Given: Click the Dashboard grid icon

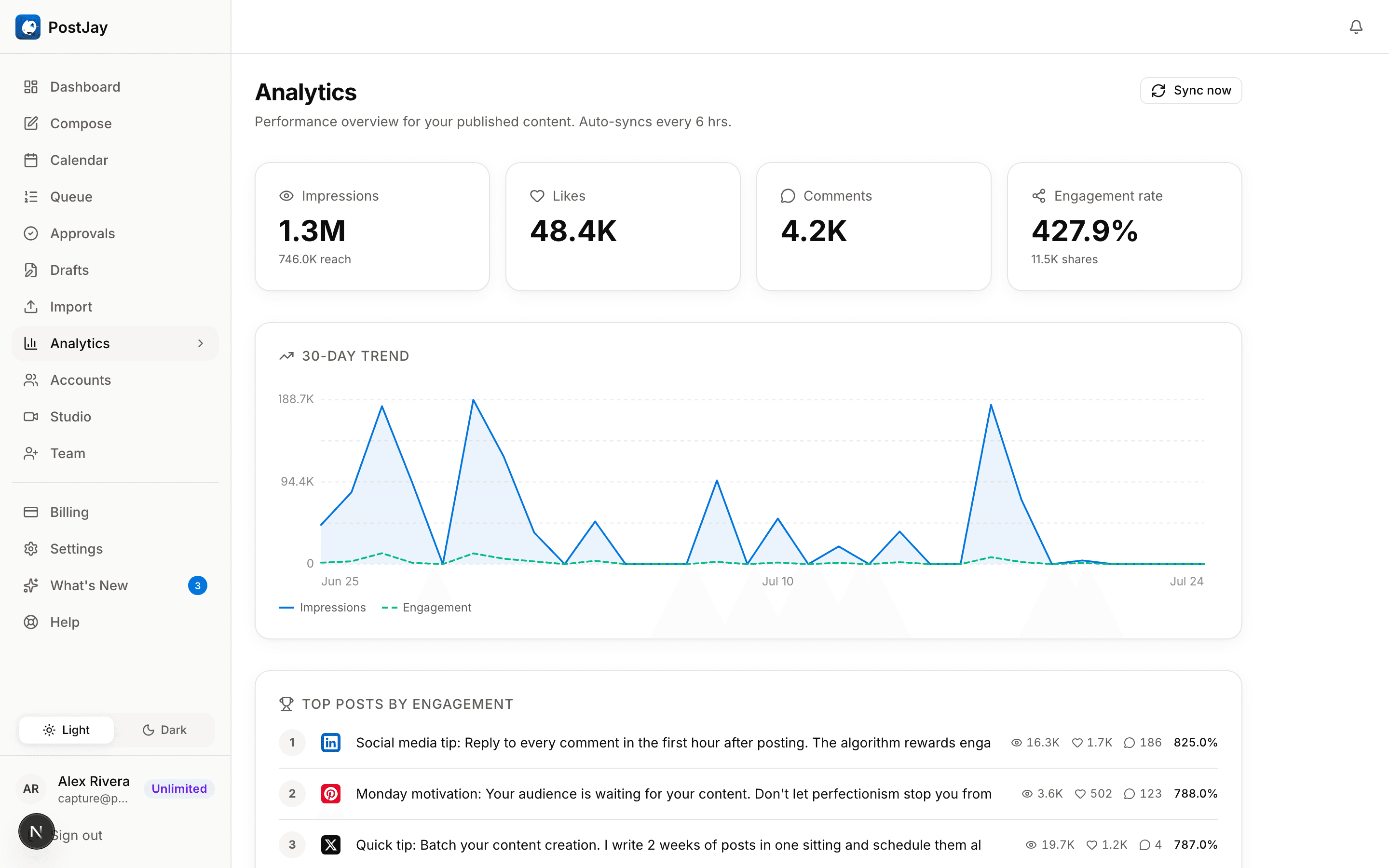Looking at the screenshot, I should pos(31,87).
